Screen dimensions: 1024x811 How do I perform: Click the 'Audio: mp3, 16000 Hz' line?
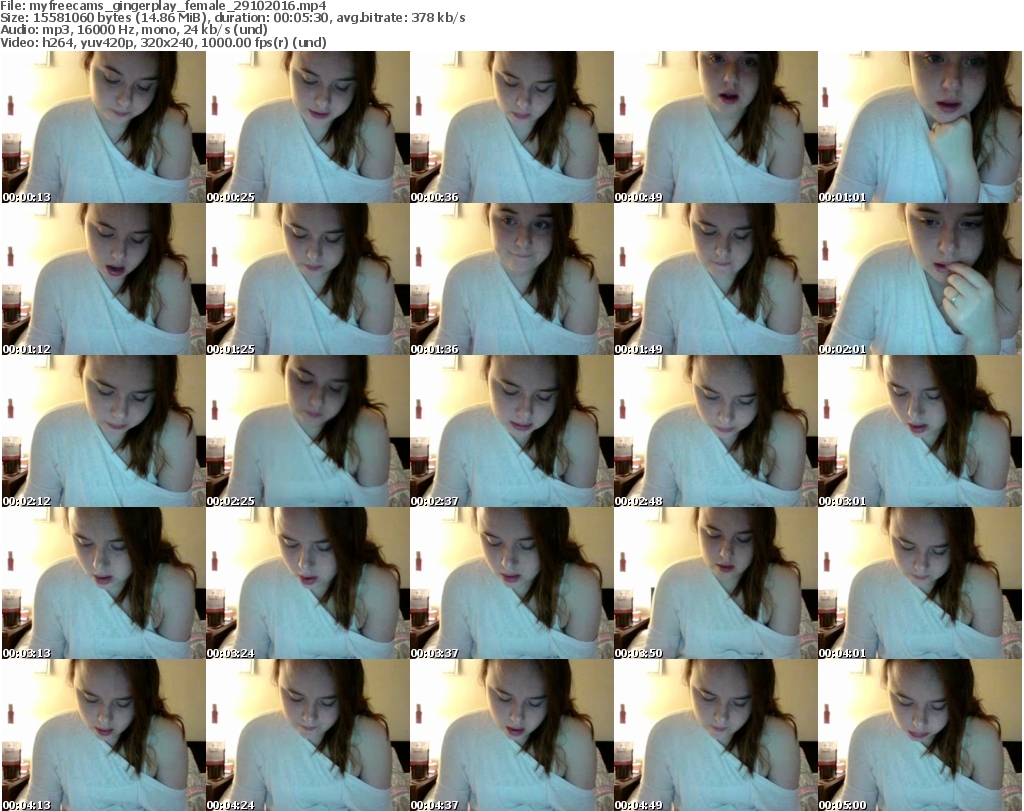[x=134, y=30]
